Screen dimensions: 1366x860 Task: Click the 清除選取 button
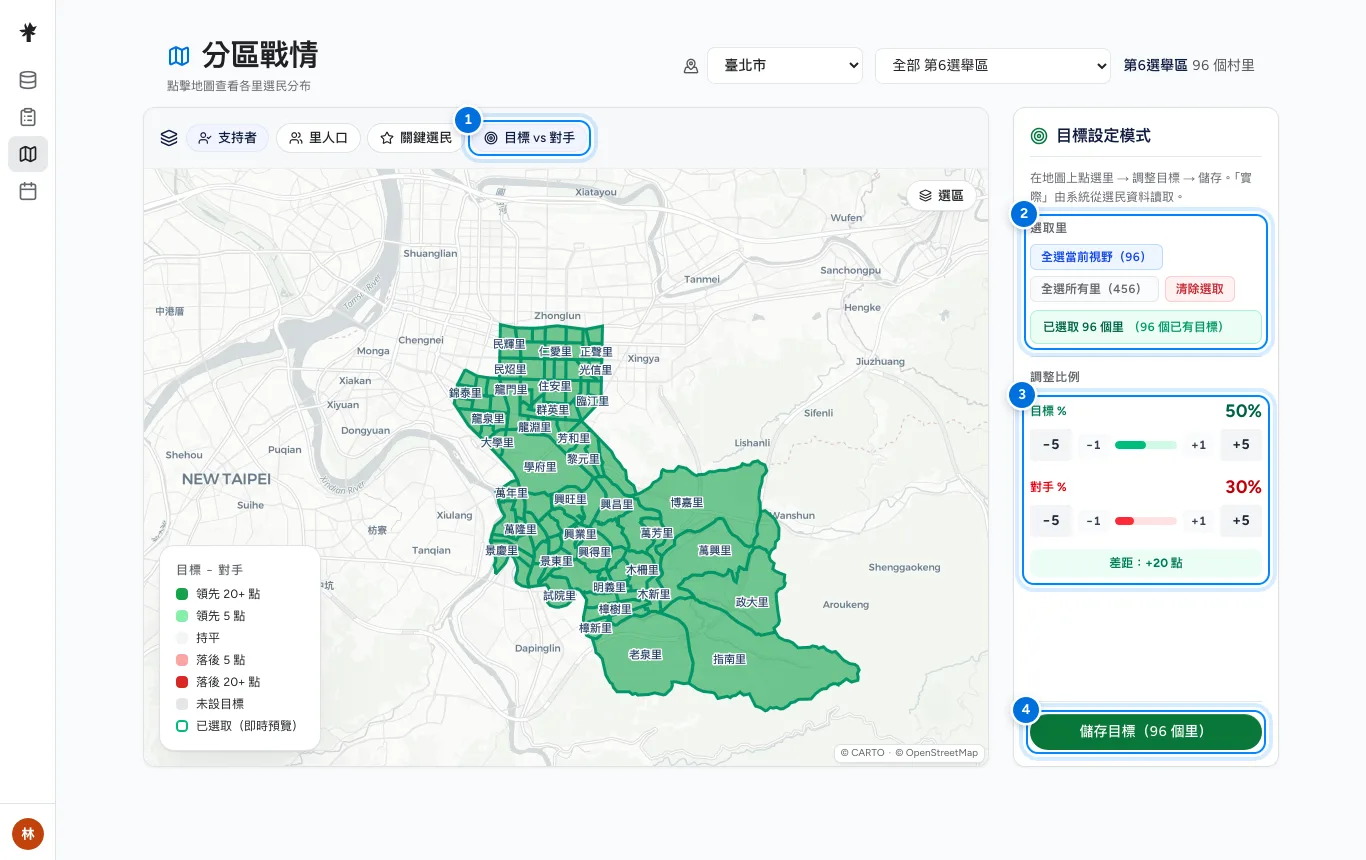click(x=1200, y=289)
